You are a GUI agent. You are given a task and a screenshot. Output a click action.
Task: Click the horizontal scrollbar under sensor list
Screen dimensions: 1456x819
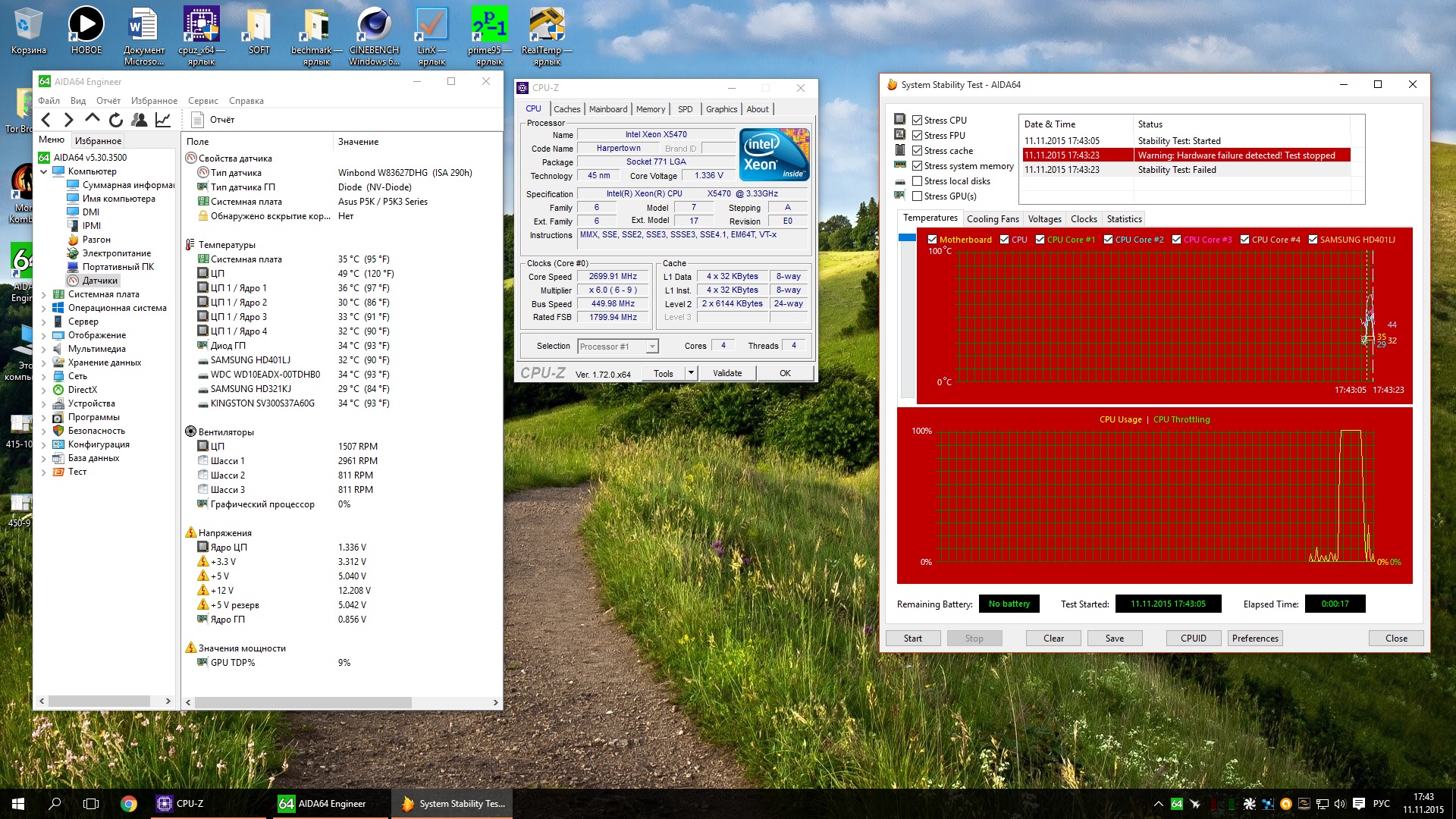coord(303,702)
